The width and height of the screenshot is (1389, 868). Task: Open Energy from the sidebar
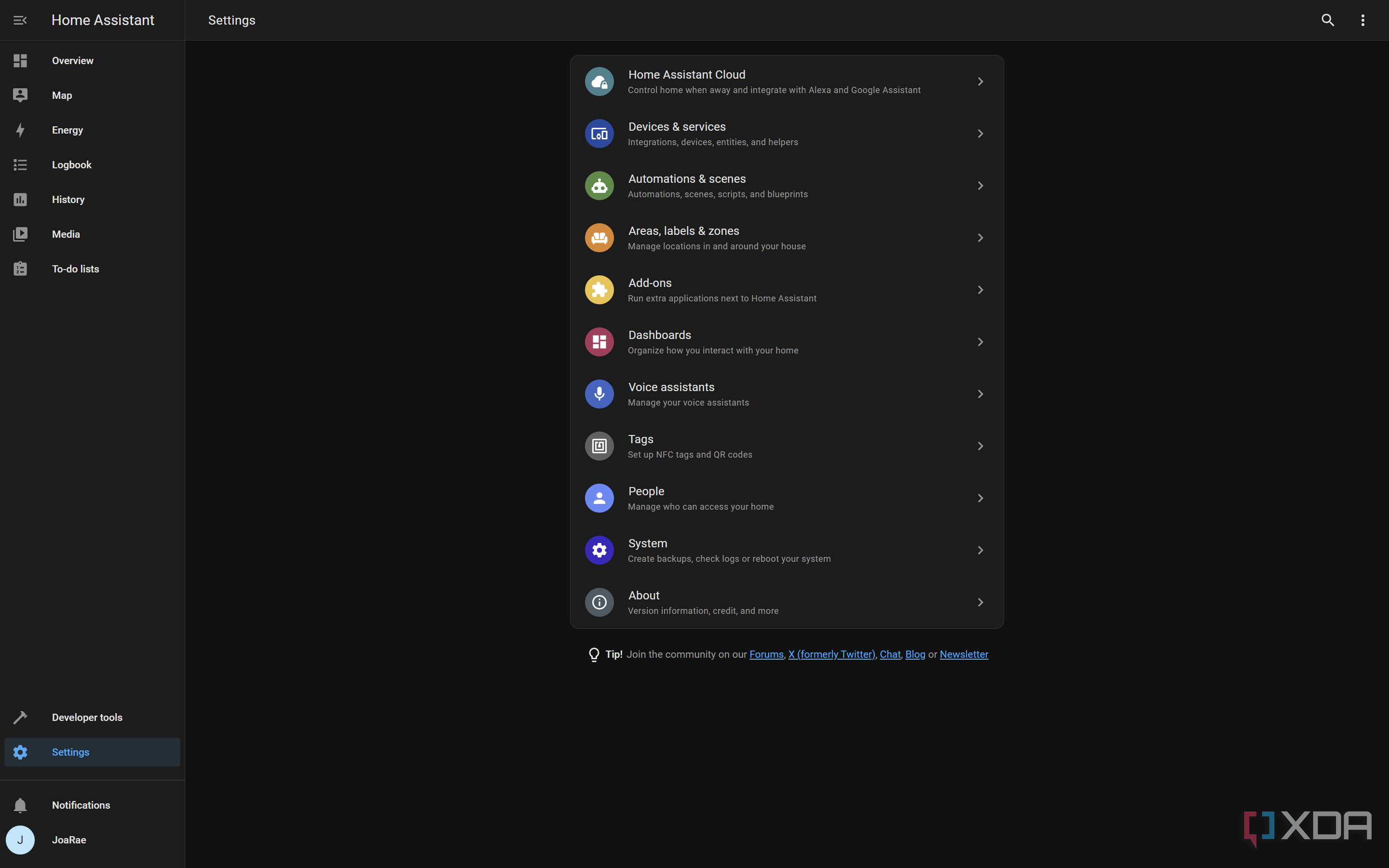tap(67, 130)
